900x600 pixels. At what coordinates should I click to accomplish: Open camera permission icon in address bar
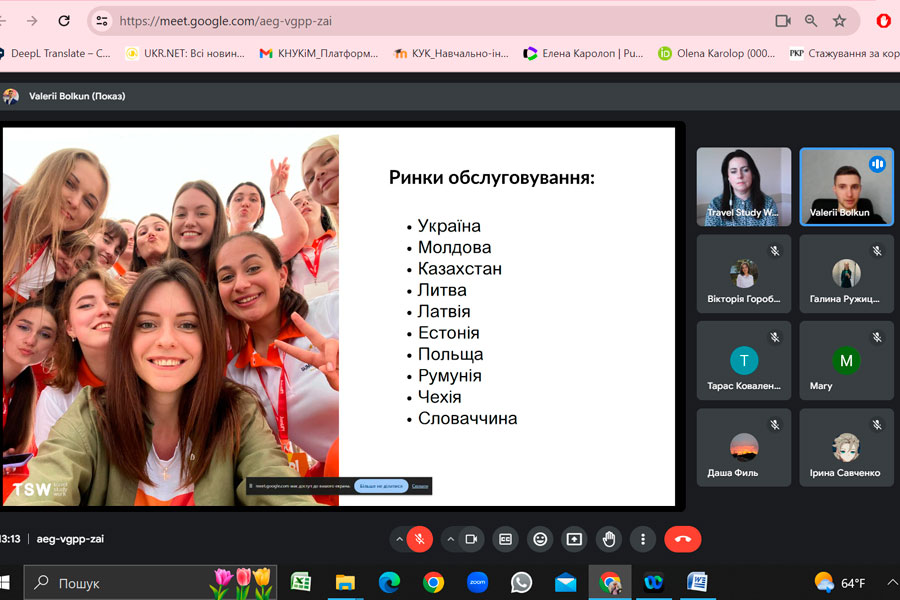782,20
